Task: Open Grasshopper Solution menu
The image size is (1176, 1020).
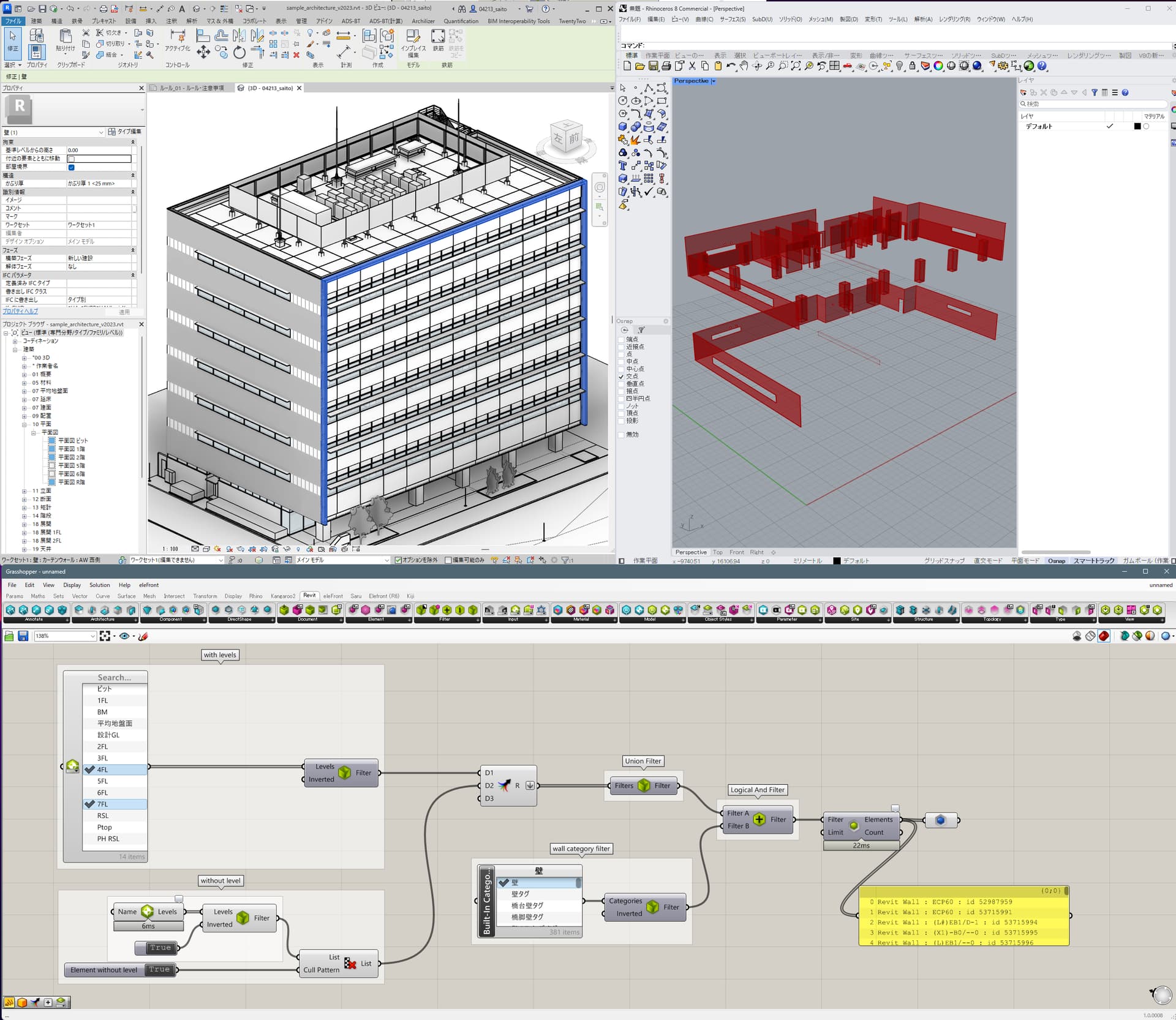Action: (99, 585)
